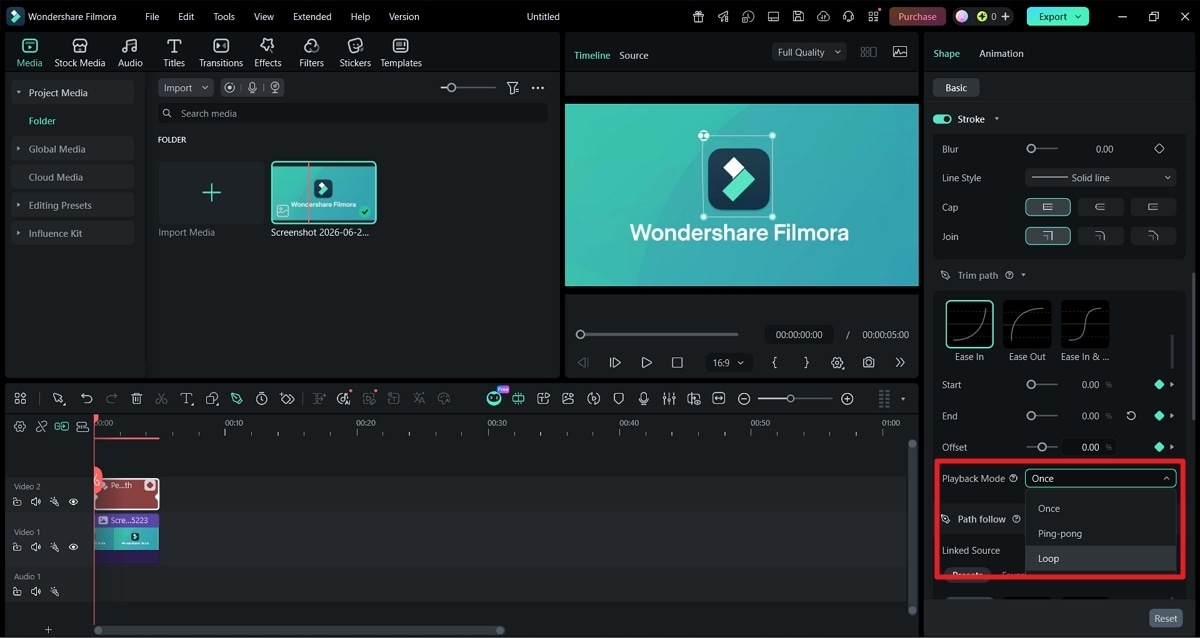Choose Ping-pong playback mode option
1200x638 pixels.
point(1100,534)
